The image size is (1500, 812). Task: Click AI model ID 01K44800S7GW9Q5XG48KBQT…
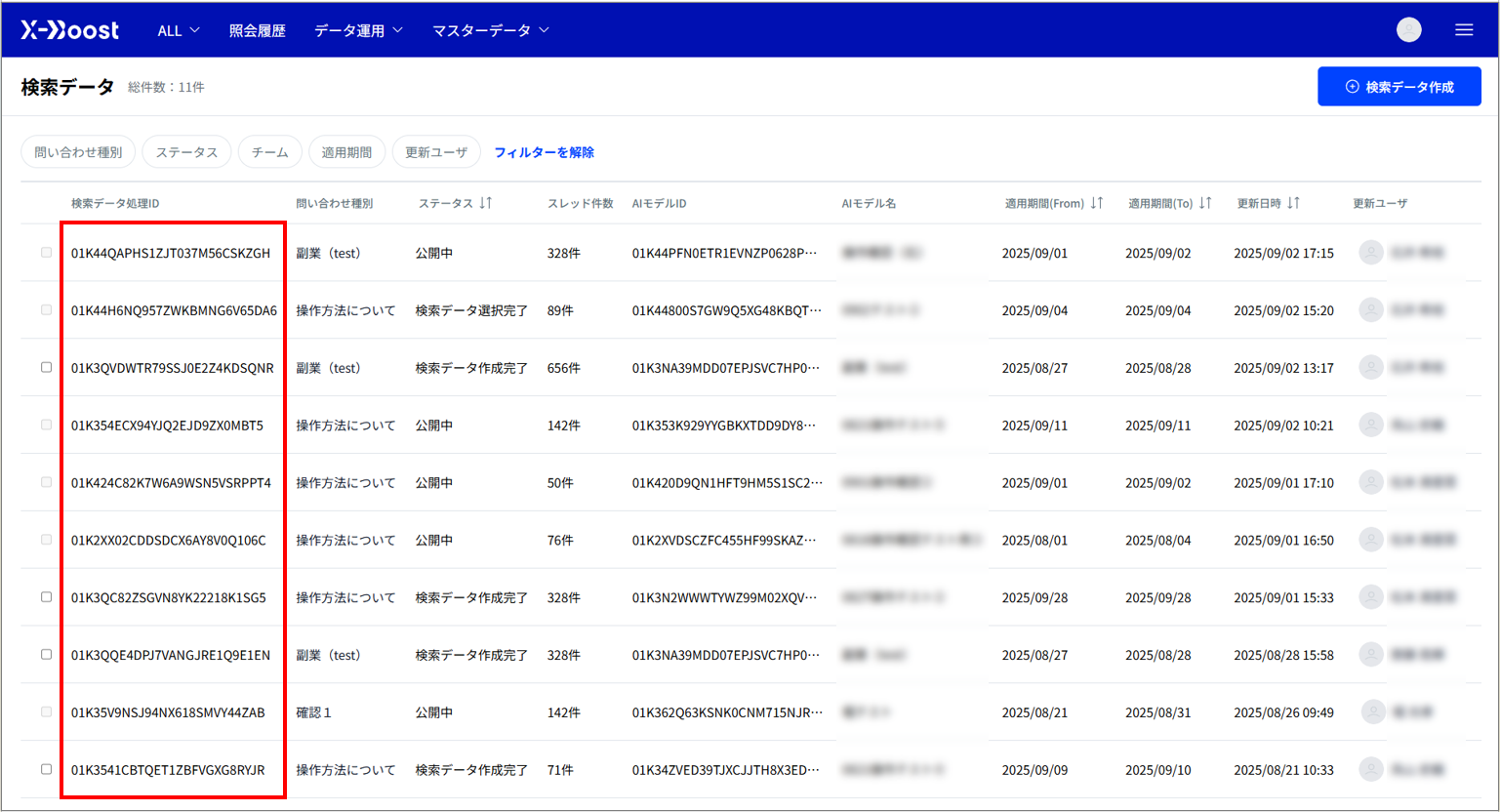[727, 310]
